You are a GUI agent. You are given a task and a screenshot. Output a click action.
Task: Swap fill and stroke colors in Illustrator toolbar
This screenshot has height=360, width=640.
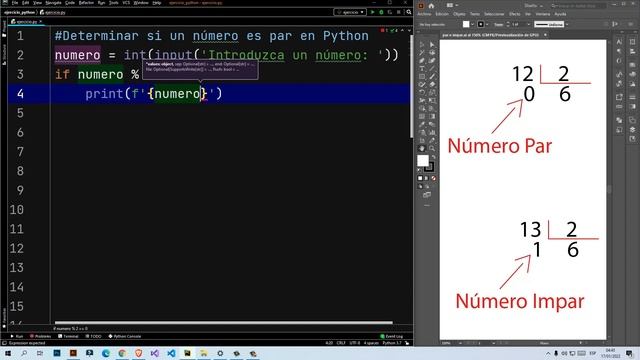(x=433, y=157)
